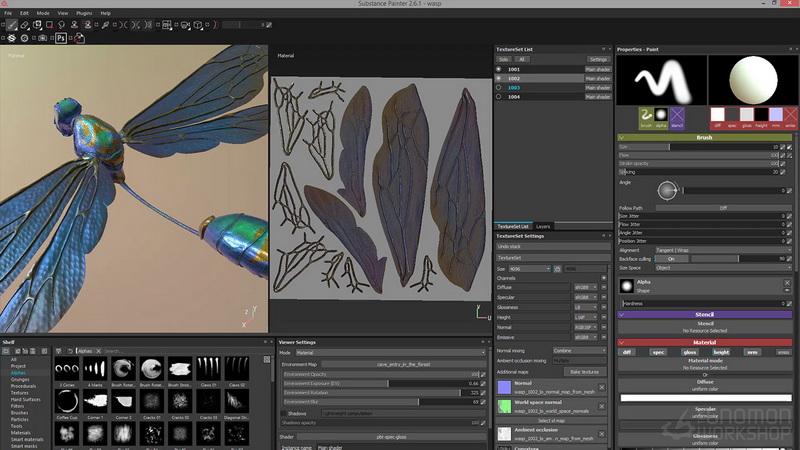
Task: Toggle Backface culling On button
Action: 671,259
